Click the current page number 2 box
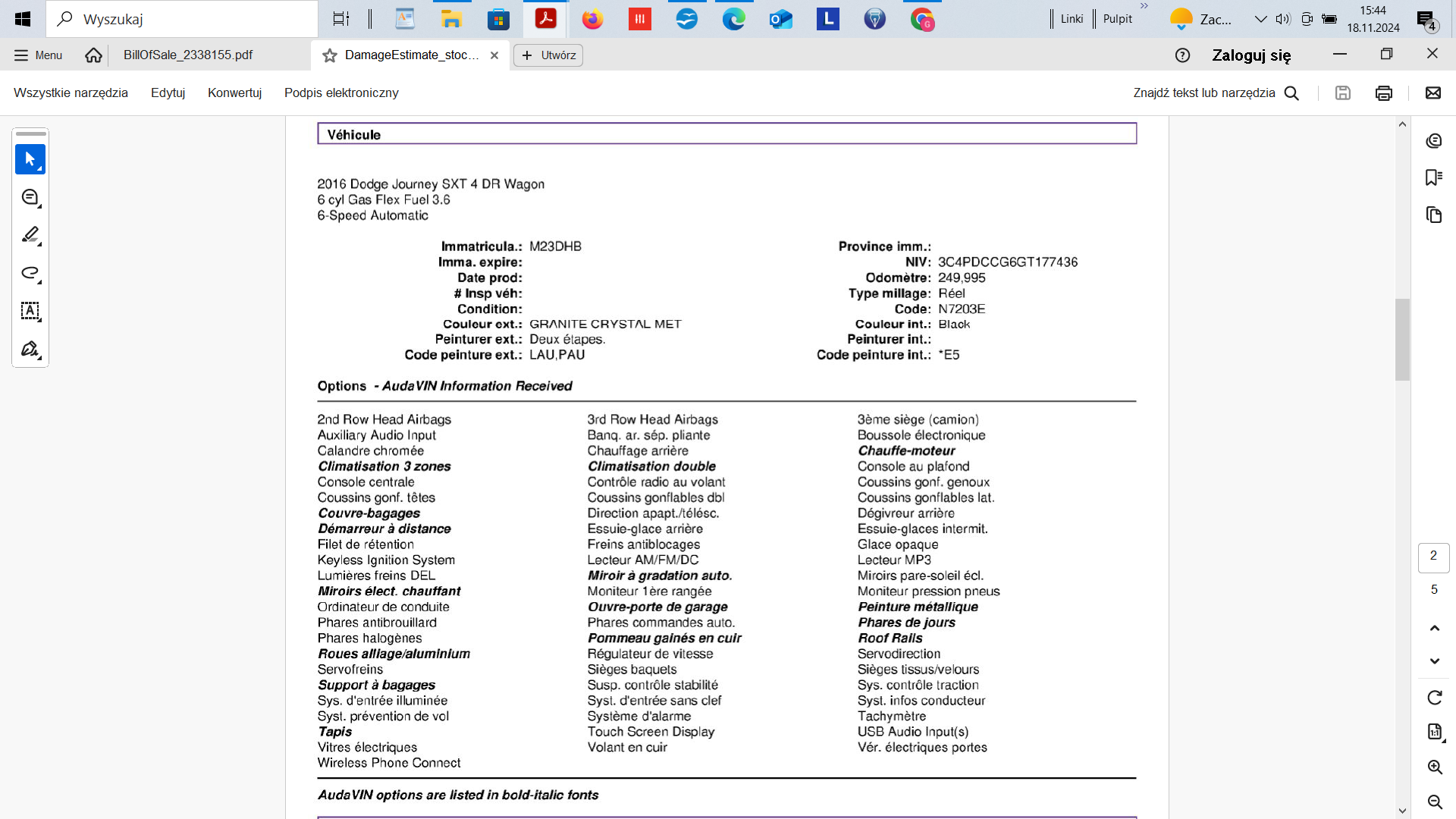Image resolution: width=1456 pixels, height=819 pixels. pos(1433,556)
